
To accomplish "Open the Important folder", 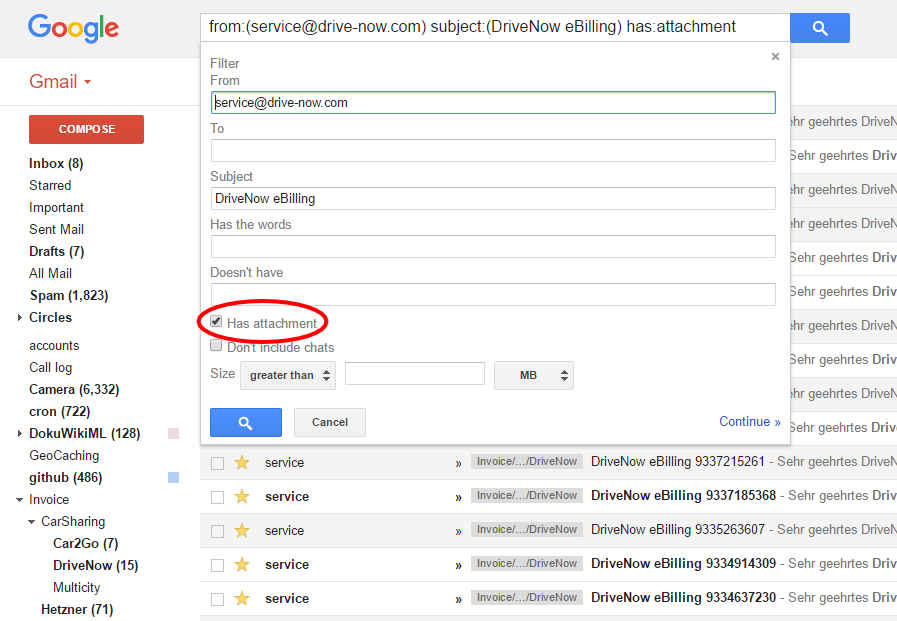I will 56,208.
